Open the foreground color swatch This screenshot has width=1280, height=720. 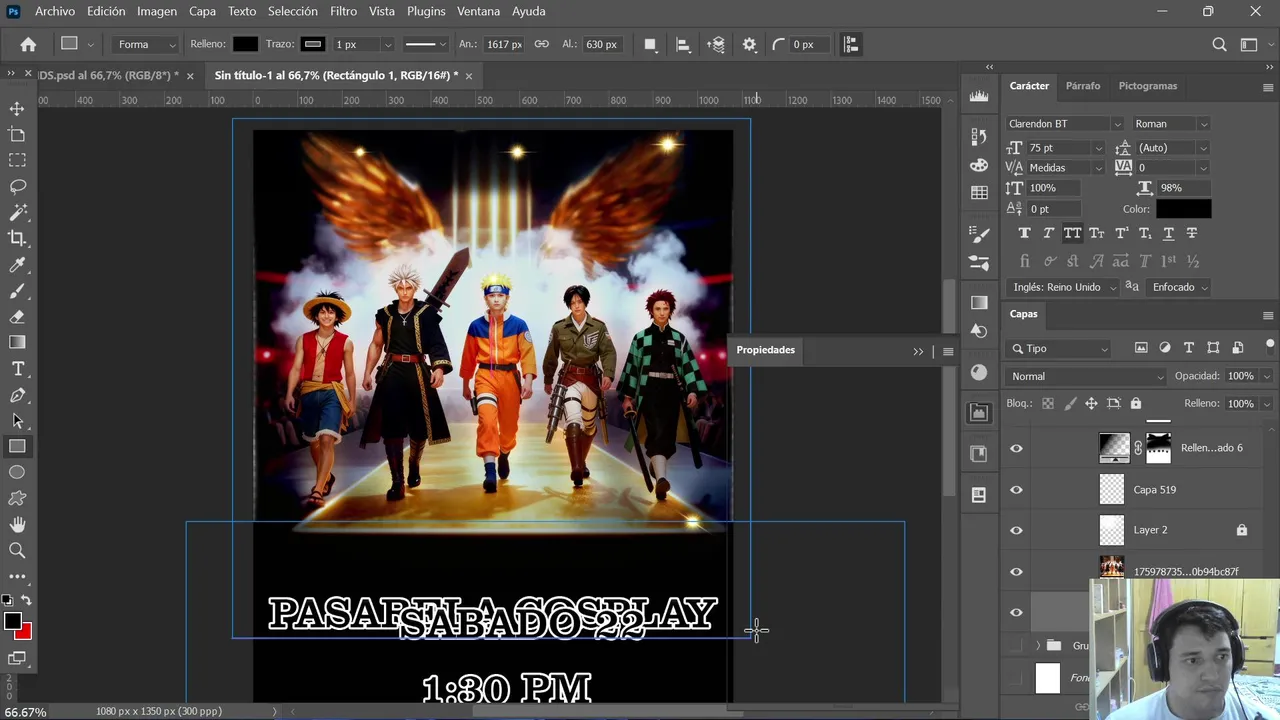[x=12, y=622]
